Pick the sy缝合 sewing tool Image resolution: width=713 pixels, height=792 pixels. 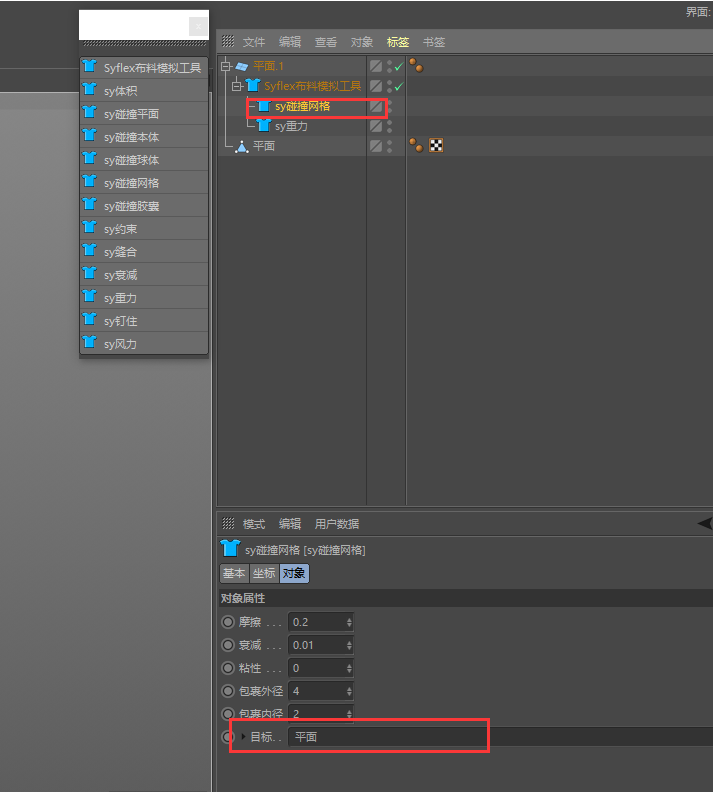tap(144, 252)
